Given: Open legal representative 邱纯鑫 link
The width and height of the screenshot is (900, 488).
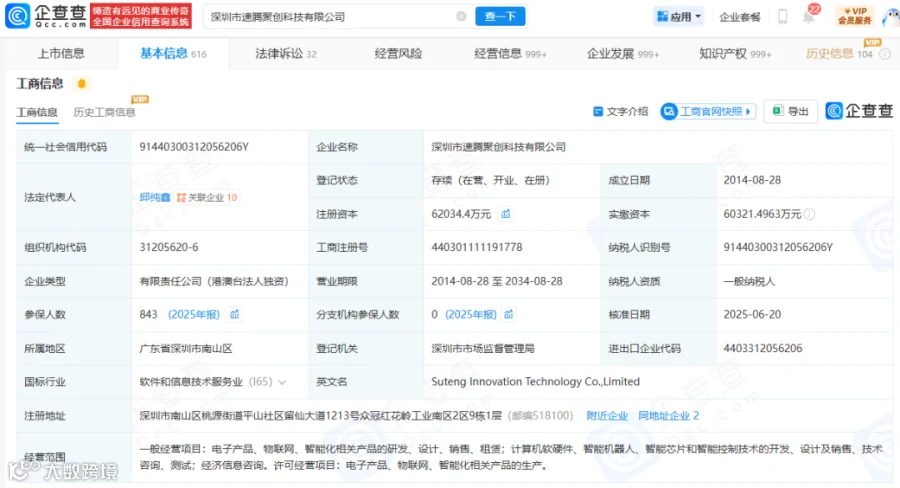Looking at the screenshot, I should (x=155, y=197).
